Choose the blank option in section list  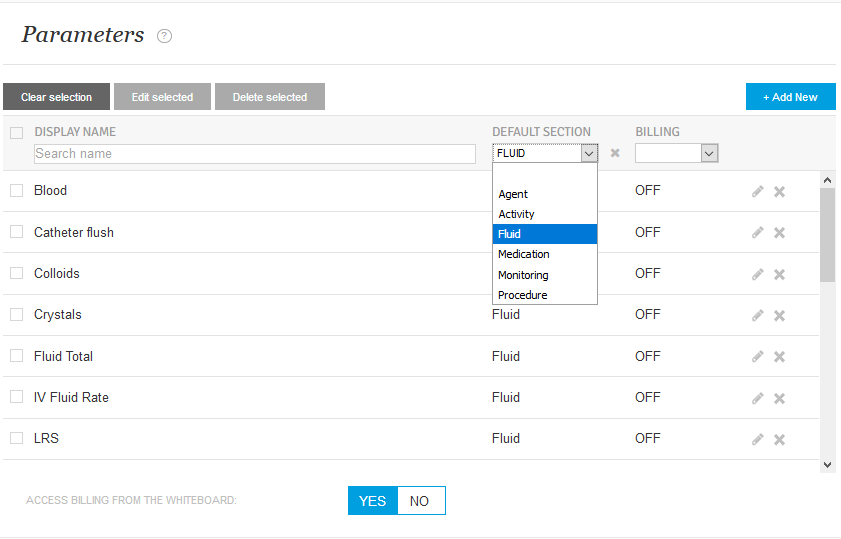tap(545, 174)
